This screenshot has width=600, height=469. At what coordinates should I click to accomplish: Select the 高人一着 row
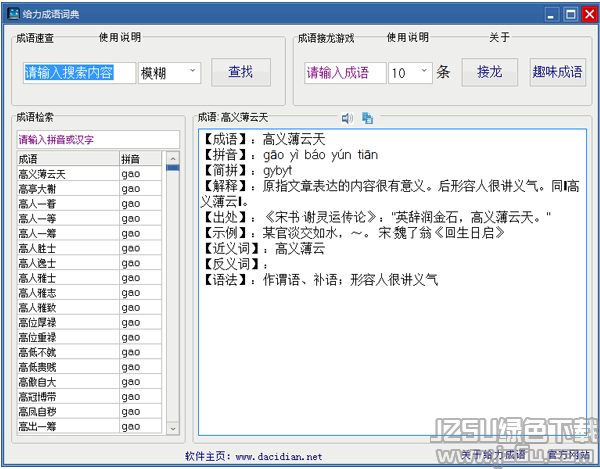pyautogui.click(x=90, y=204)
